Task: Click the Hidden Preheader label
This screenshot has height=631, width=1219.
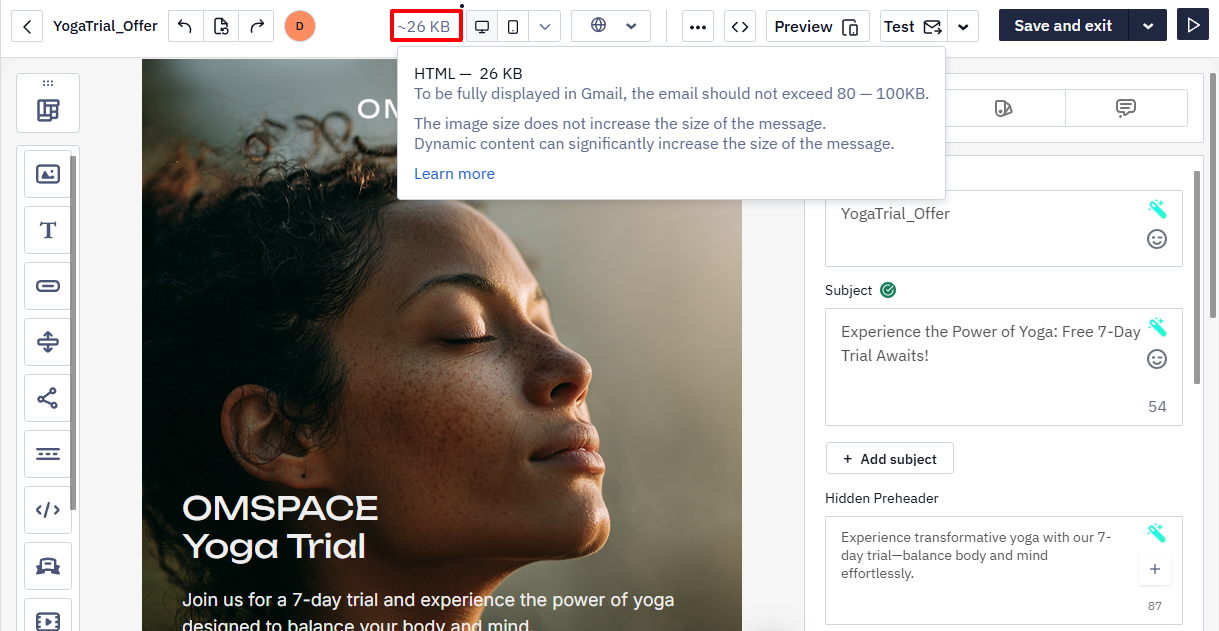Action: tap(882, 498)
